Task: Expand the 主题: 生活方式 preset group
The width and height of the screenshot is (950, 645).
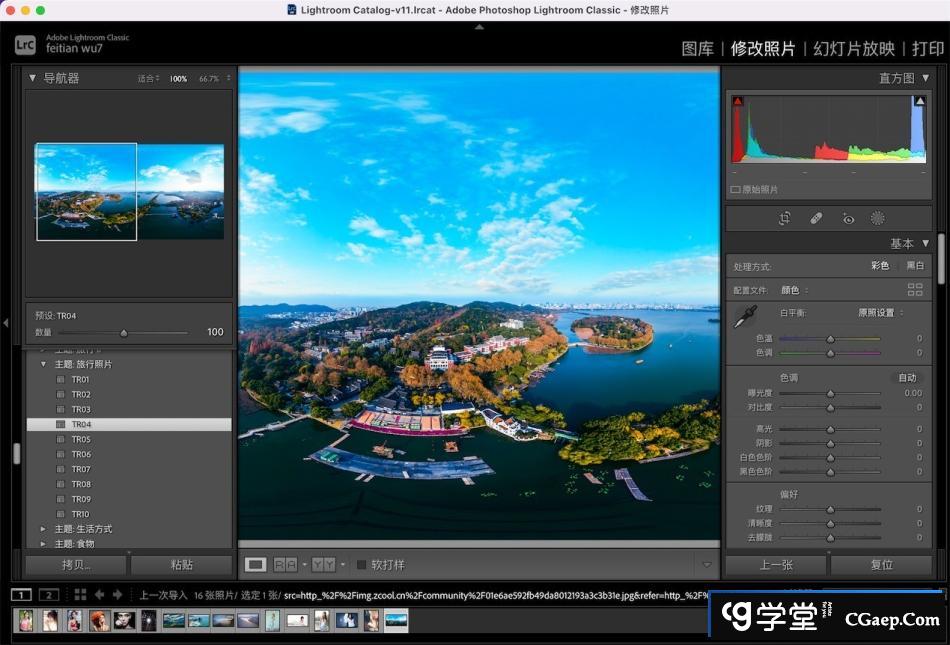Action: pyautogui.click(x=43, y=528)
